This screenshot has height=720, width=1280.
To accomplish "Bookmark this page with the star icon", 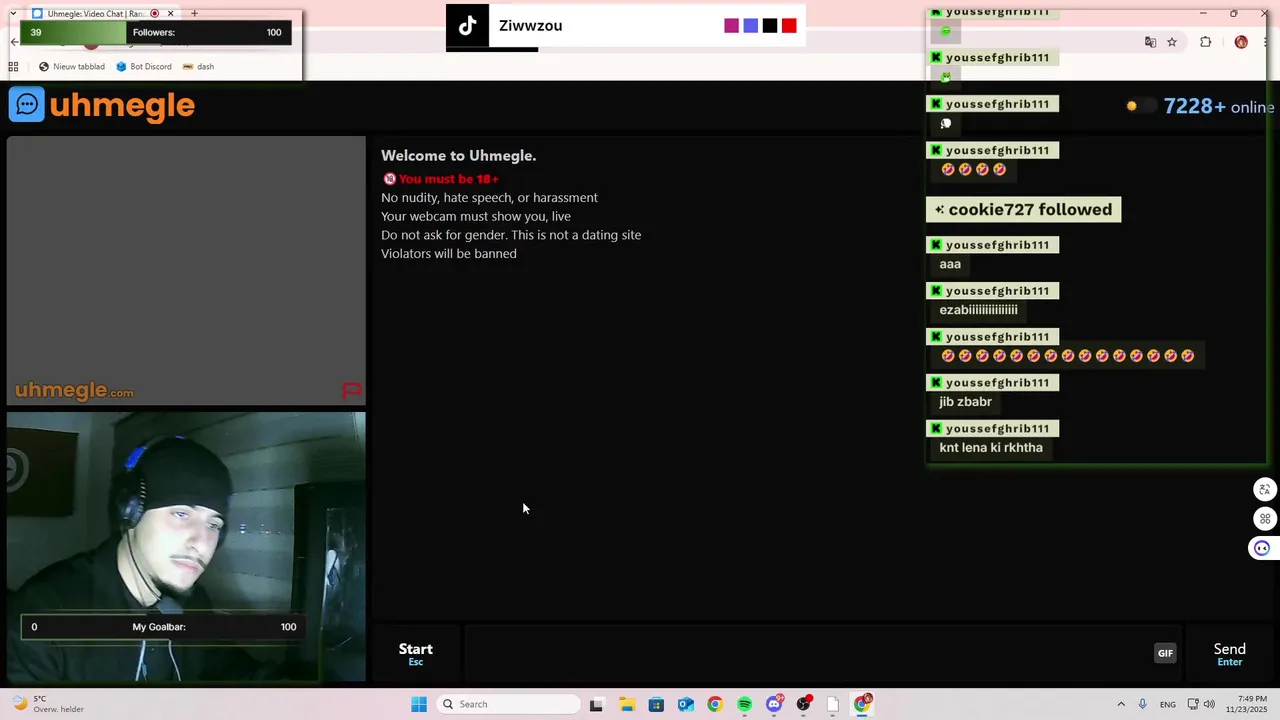I will [x=1172, y=42].
